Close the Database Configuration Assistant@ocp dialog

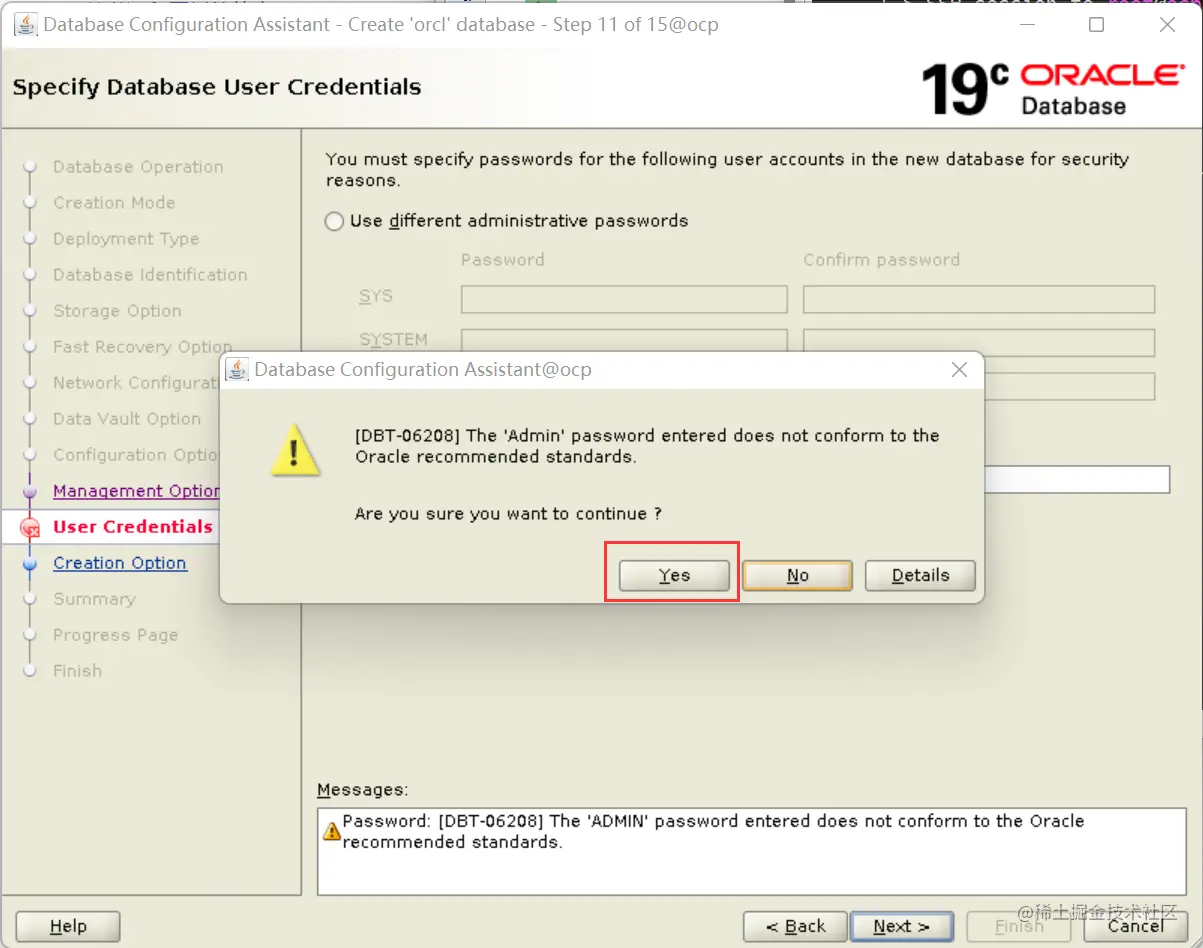pos(959,370)
